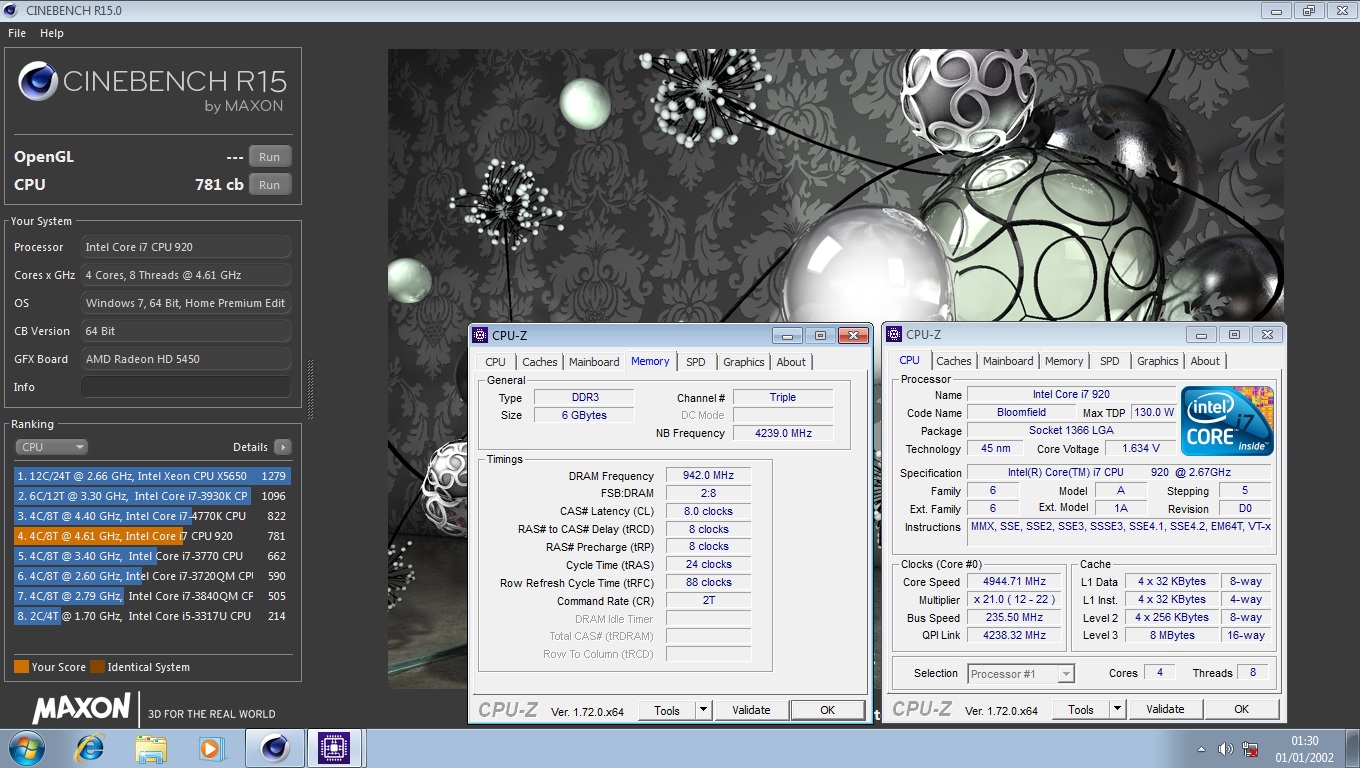Open Windows Explorer folder icon
This screenshot has height=768, width=1360.
pyautogui.click(x=151, y=748)
